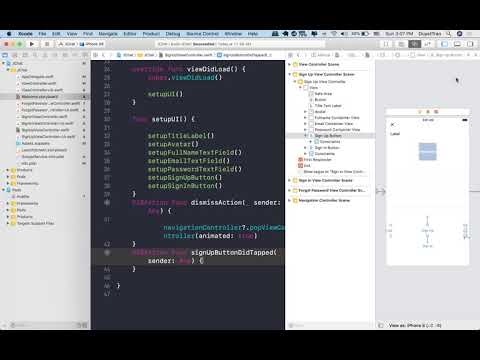Image resolution: width=480 pixels, height=360 pixels.
Task: Click the navigator filter field at bottom
Action: pos(43,325)
